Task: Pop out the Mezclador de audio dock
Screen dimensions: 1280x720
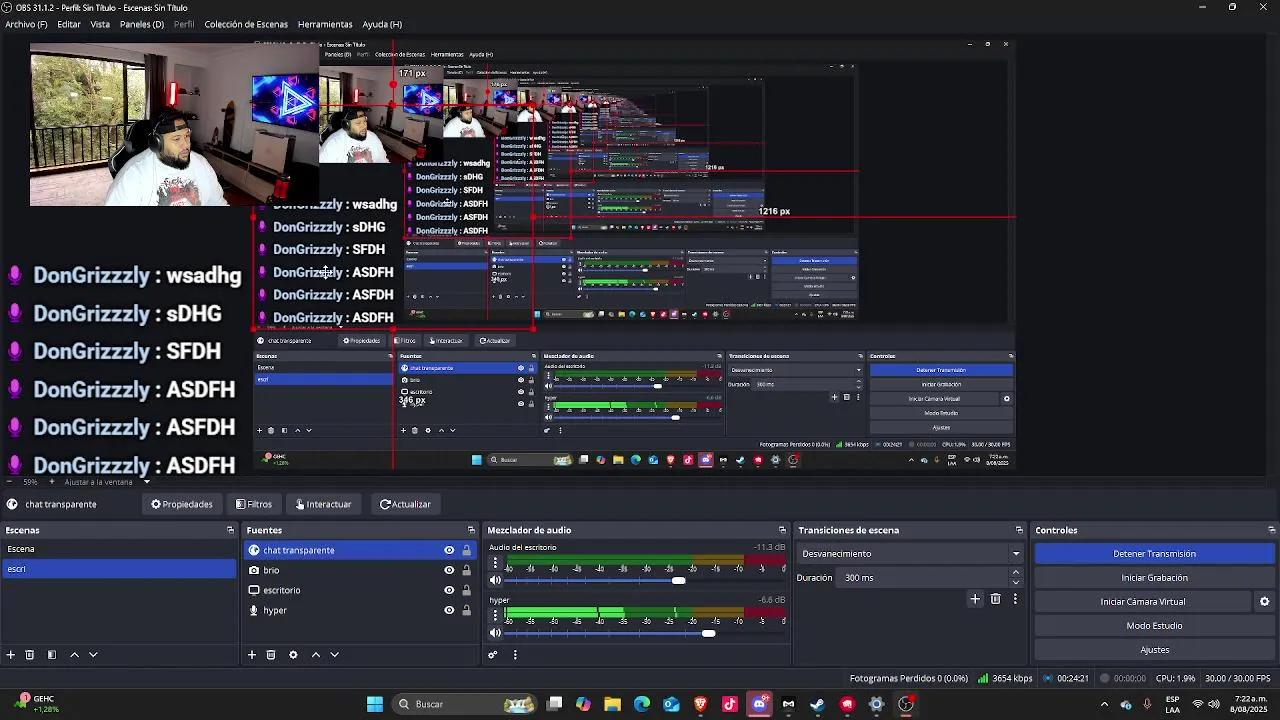Action: (x=782, y=530)
